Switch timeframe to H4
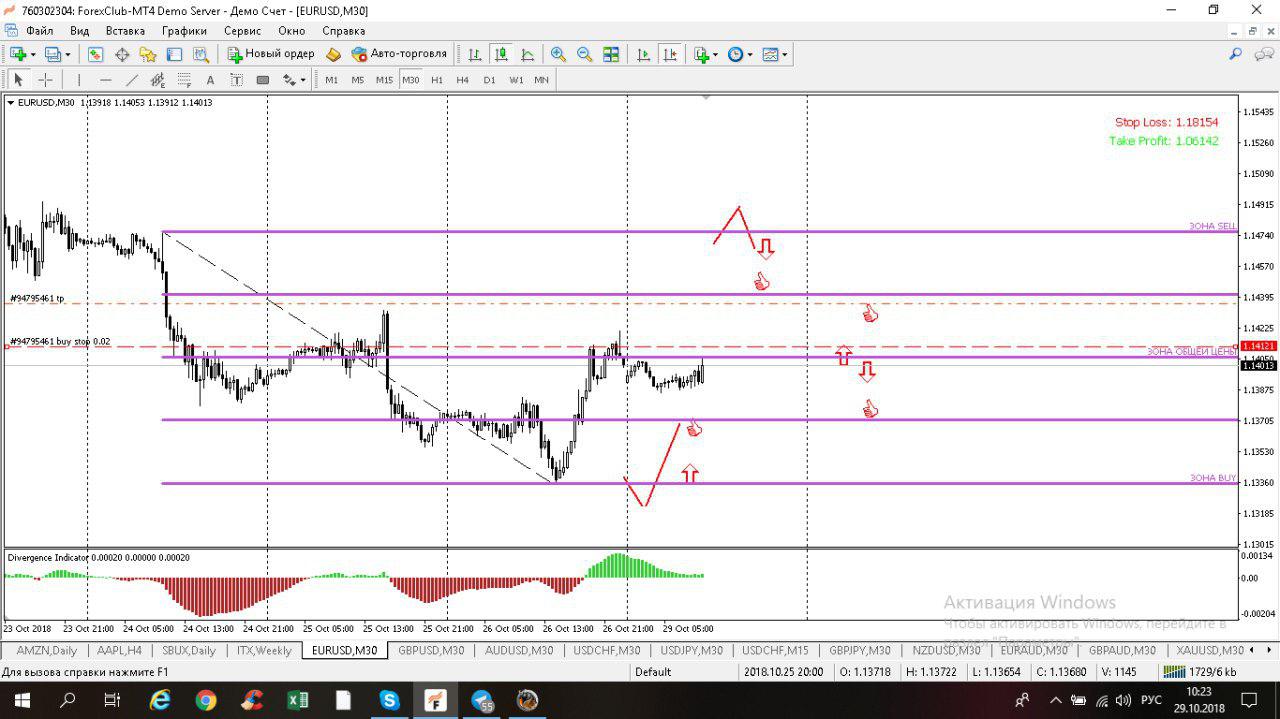 [462, 80]
